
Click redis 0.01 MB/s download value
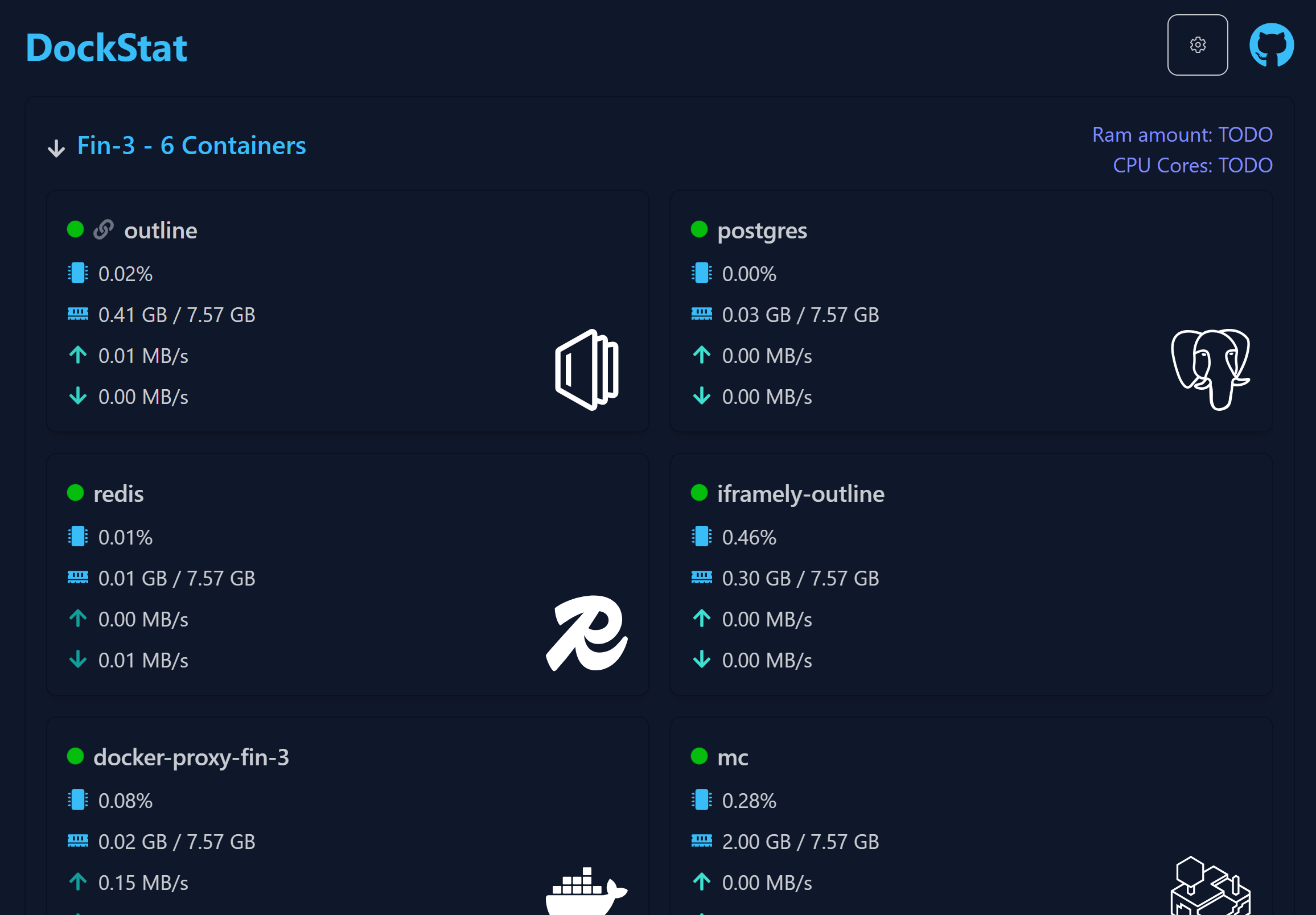click(x=143, y=661)
